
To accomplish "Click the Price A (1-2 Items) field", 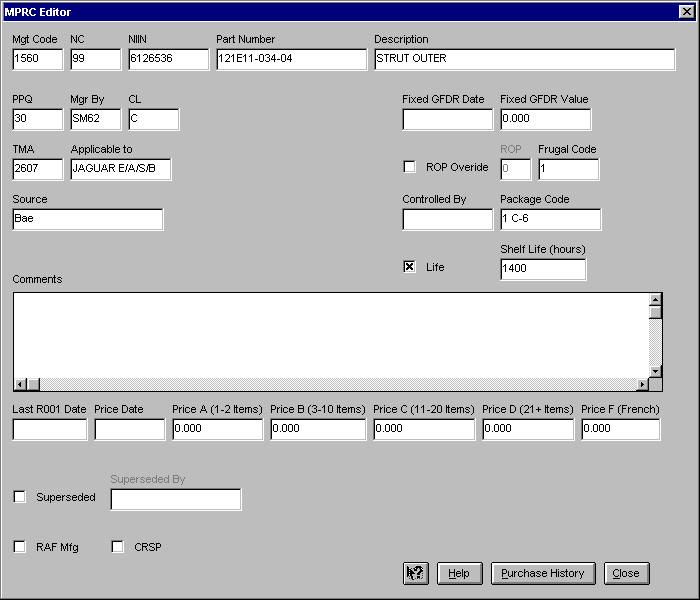I will click(217, 429).
